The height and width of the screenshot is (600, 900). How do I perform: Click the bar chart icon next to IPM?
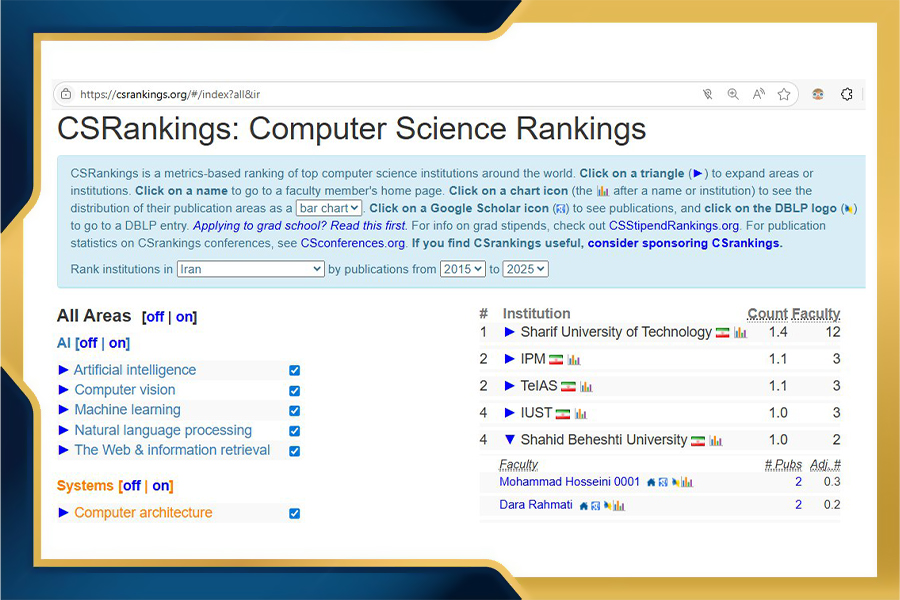(574, 359)
